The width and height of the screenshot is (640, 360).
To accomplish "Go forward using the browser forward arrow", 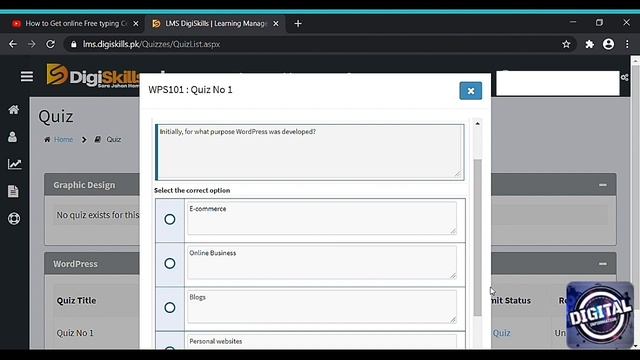I will pos(31,44).
